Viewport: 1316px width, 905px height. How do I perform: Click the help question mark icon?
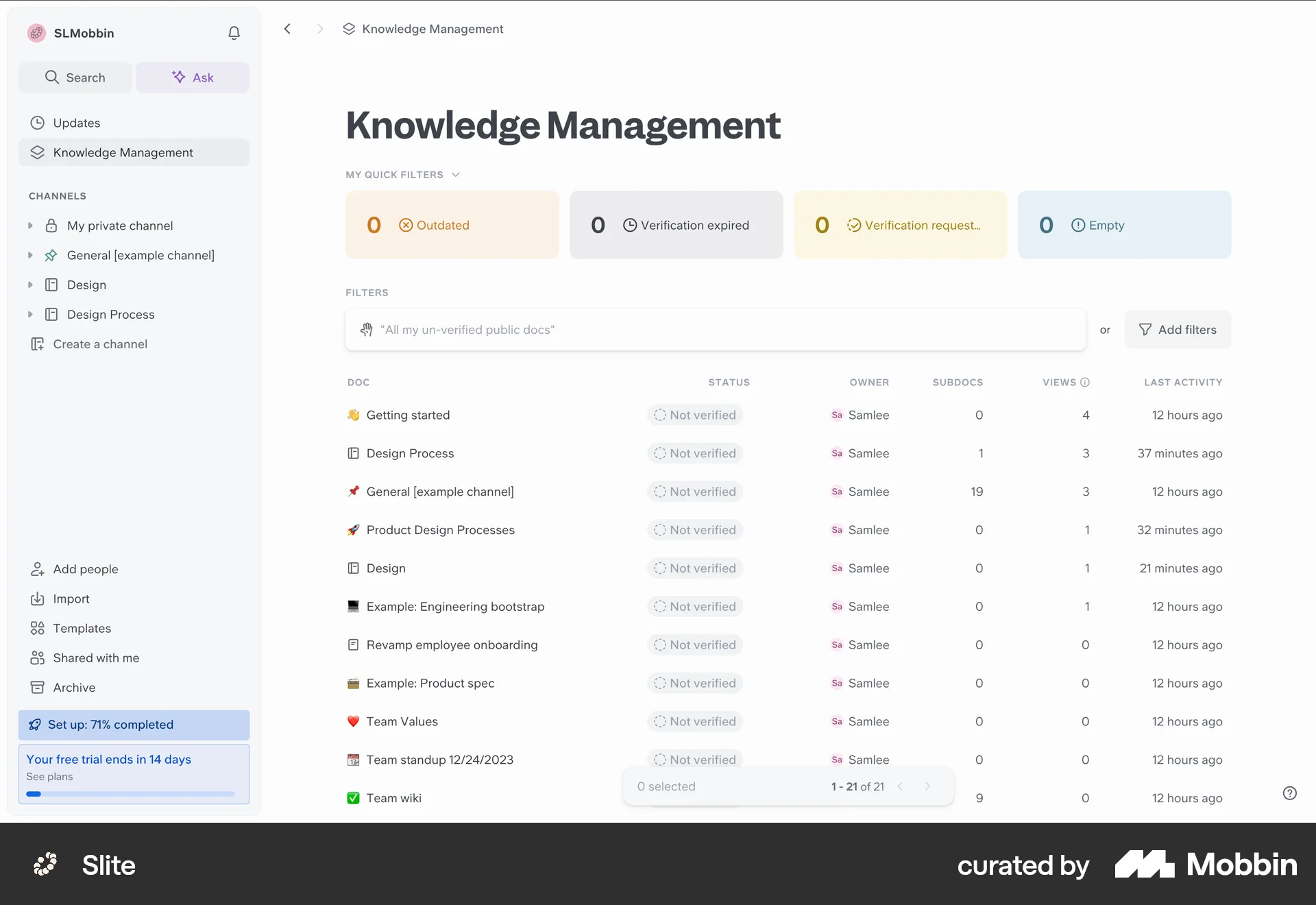tap(1289, 793)
